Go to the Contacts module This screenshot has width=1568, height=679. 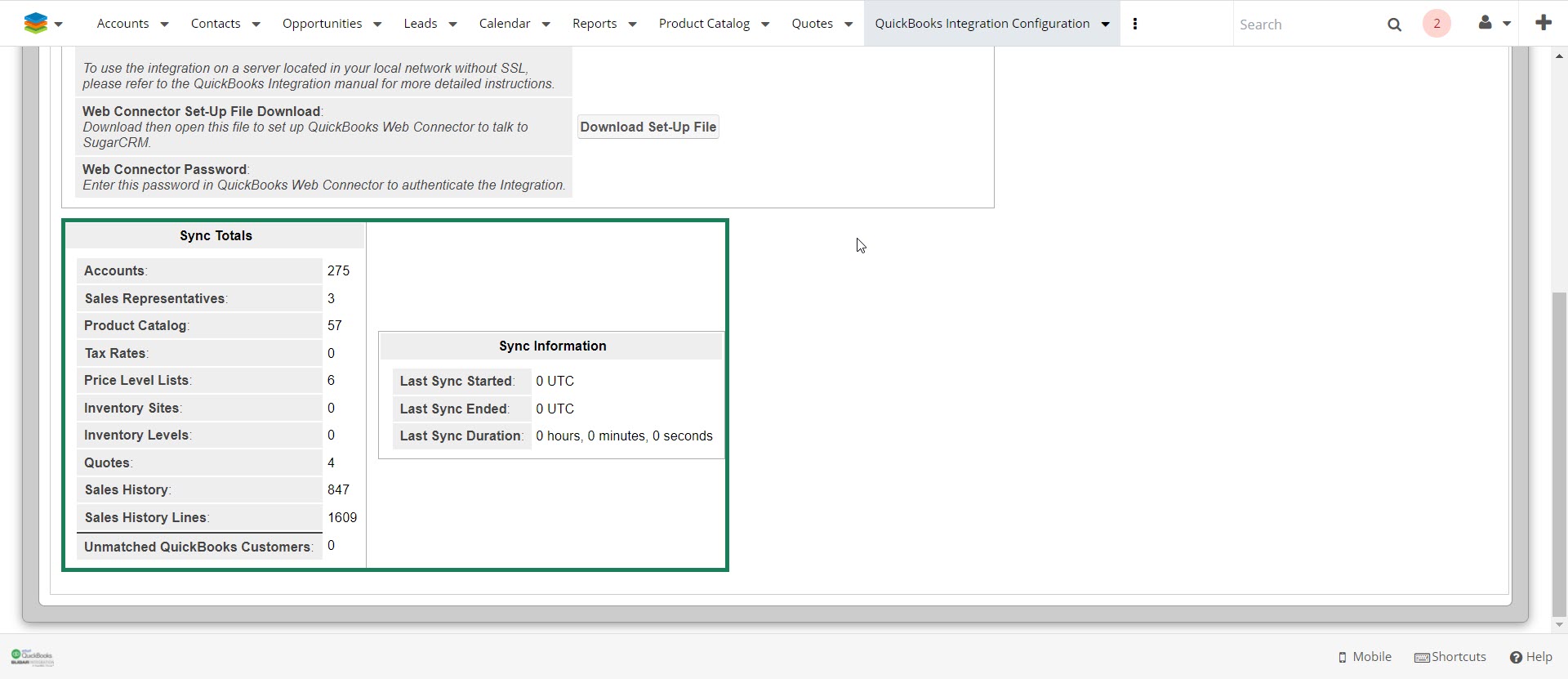(216, 24)
